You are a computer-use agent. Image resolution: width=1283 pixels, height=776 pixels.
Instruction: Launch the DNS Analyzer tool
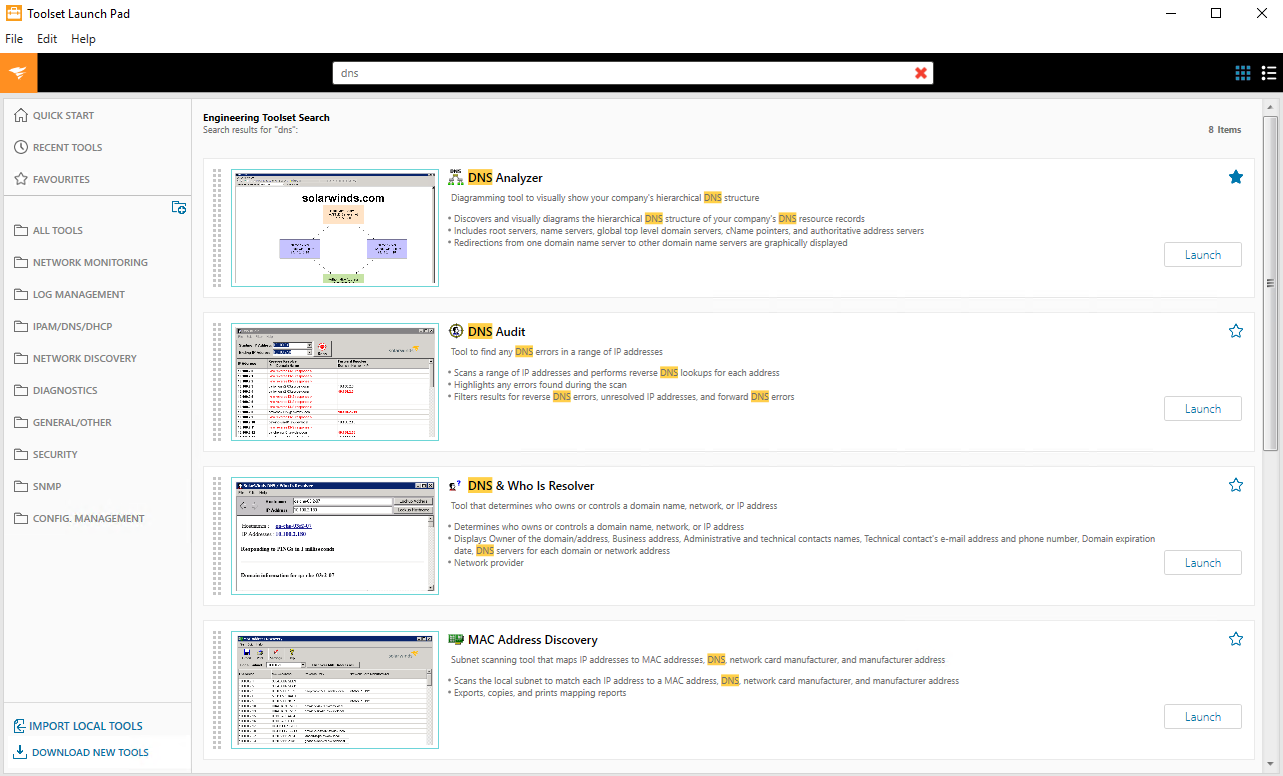1202,255
